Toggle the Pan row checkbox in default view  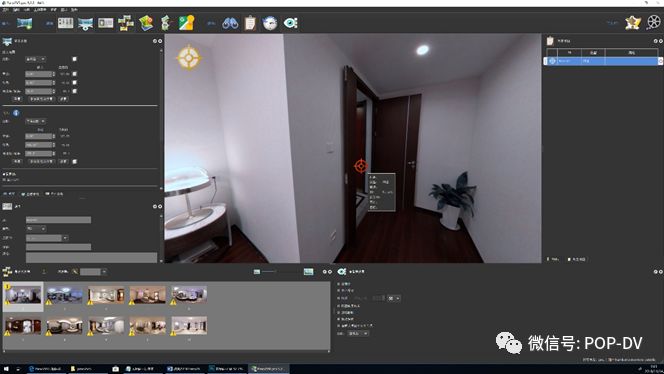[75, 74]
